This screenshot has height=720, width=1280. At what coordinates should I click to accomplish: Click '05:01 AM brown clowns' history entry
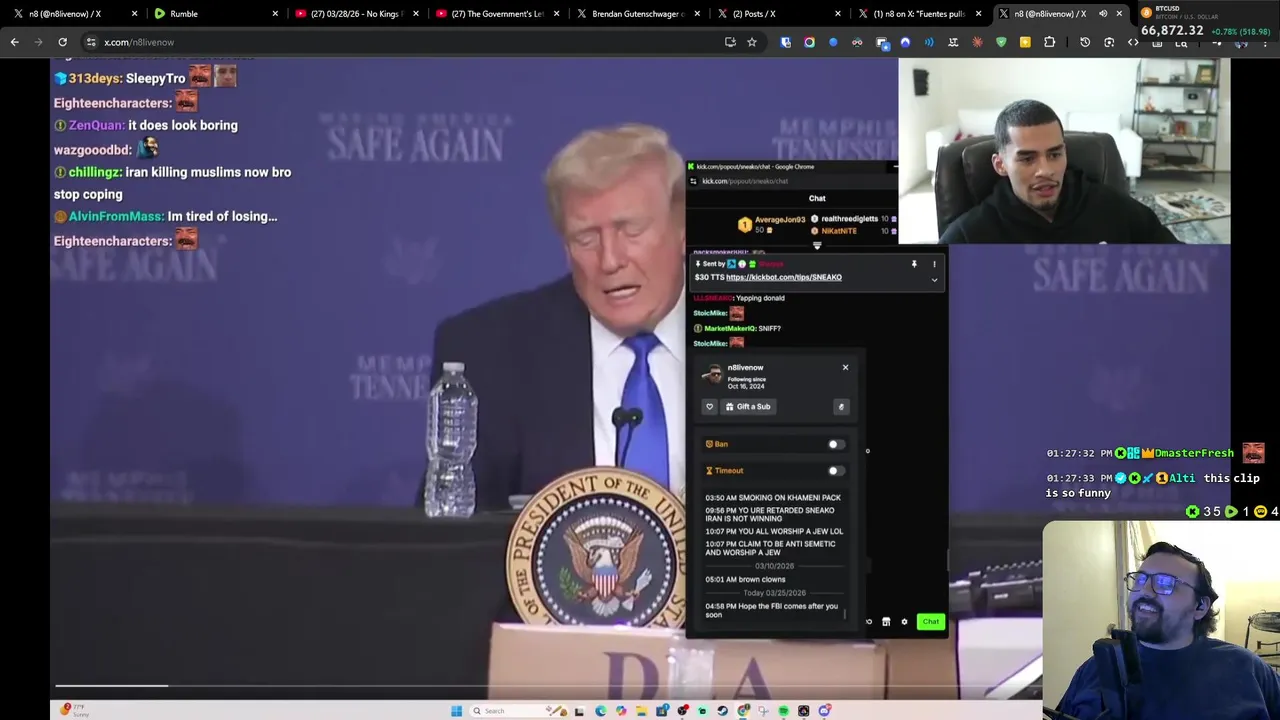tap(745, 579)
